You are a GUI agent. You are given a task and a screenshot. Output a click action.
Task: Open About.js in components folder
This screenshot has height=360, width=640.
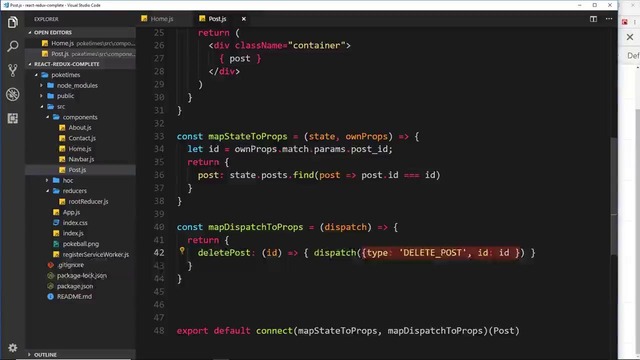pos(80,128)
